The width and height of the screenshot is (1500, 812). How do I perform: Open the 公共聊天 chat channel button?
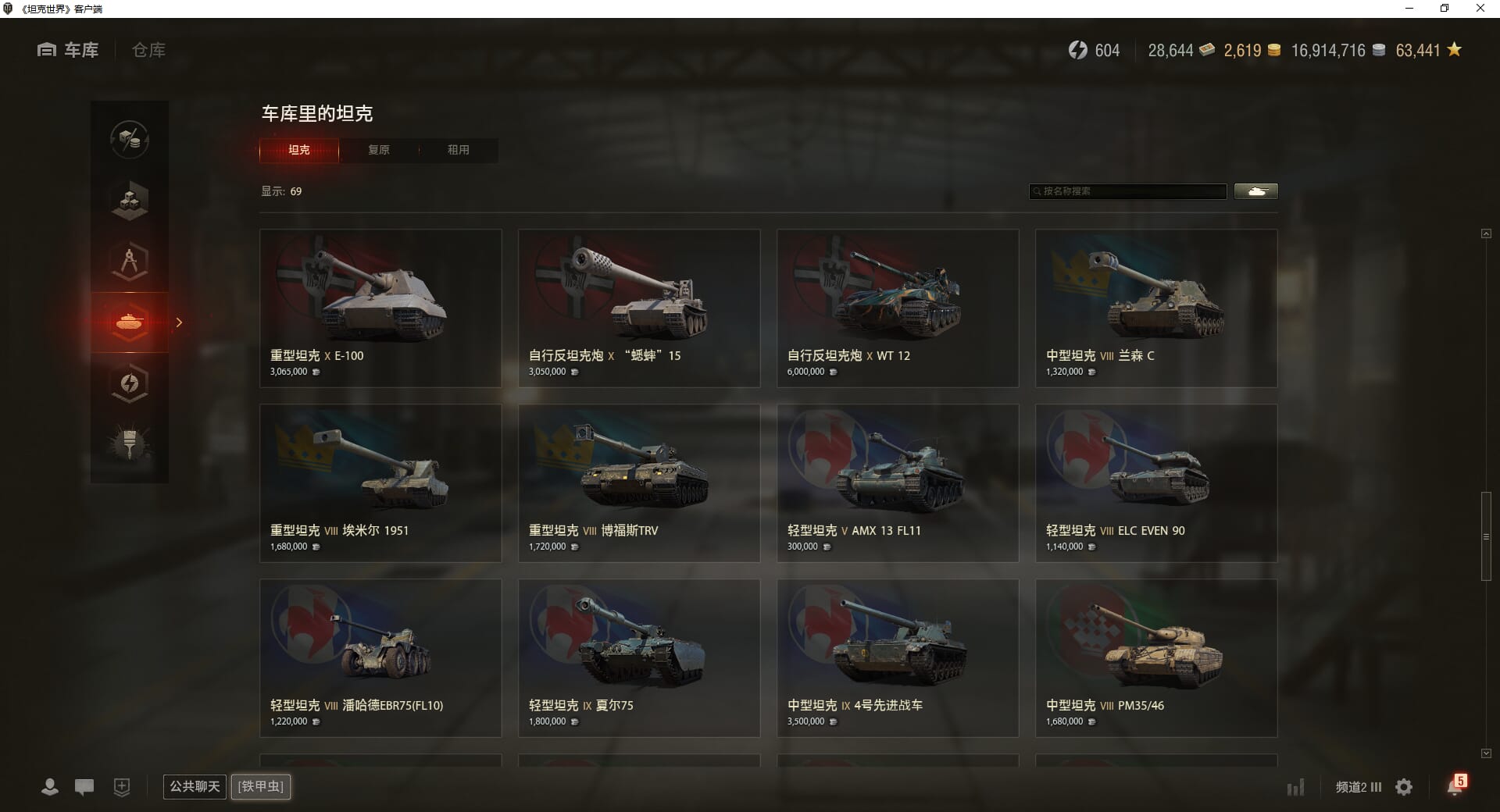pos(195,786)
